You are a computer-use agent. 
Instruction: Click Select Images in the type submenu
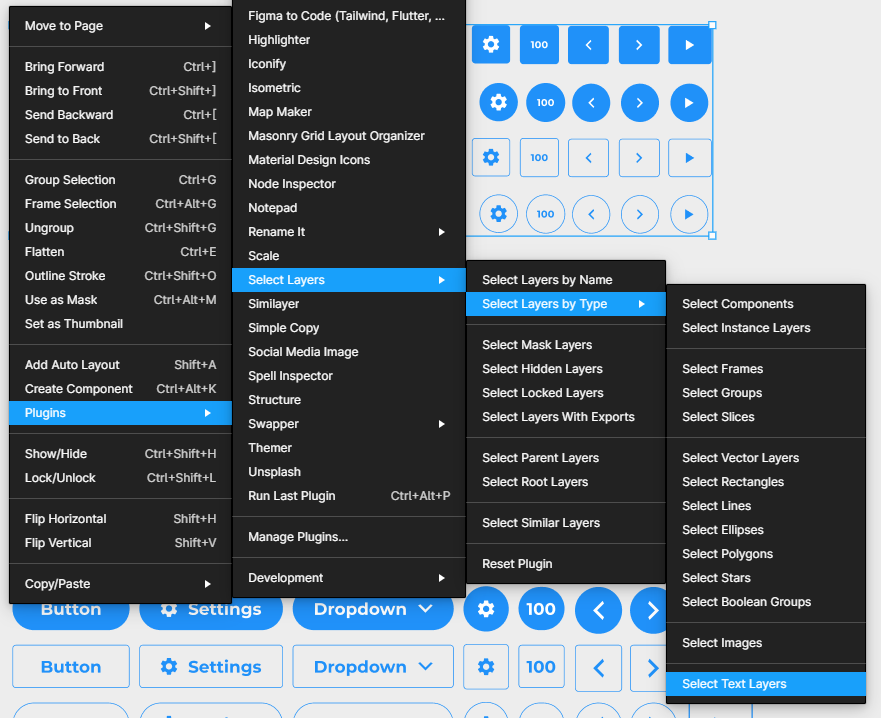(766, 643)
